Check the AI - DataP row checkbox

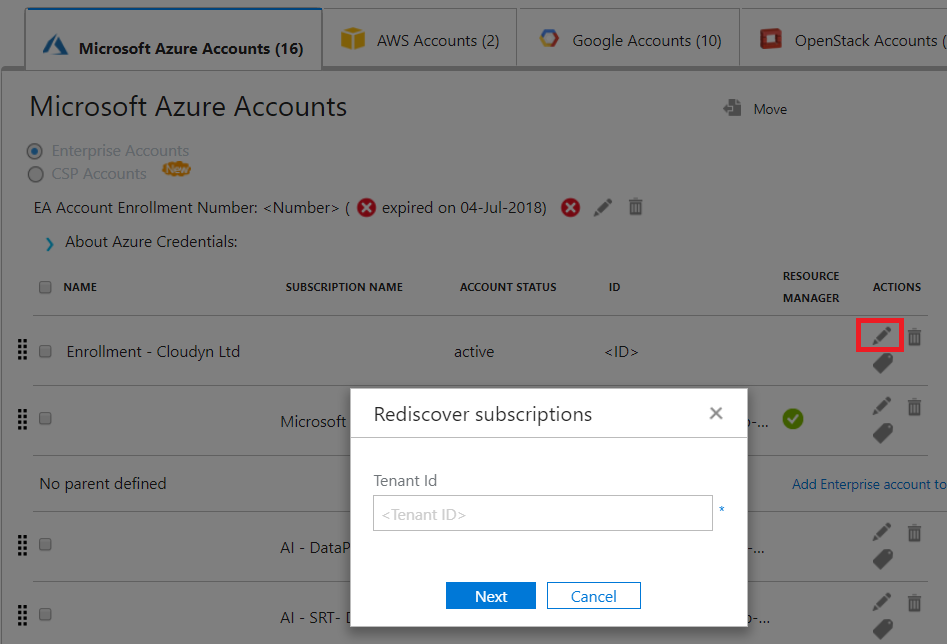[45, 544]
